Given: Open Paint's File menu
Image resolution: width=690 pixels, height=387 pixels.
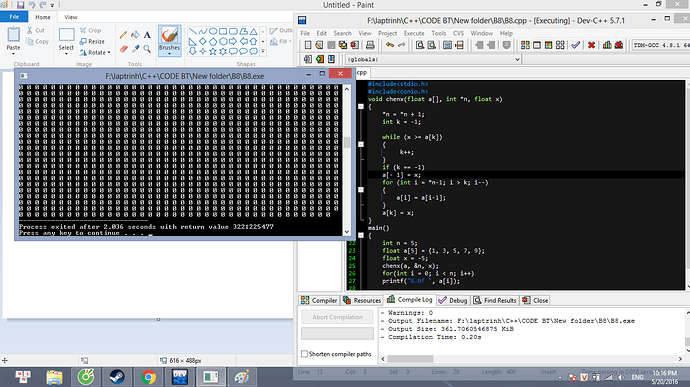Looking at the screenshot, I should 14,17.
